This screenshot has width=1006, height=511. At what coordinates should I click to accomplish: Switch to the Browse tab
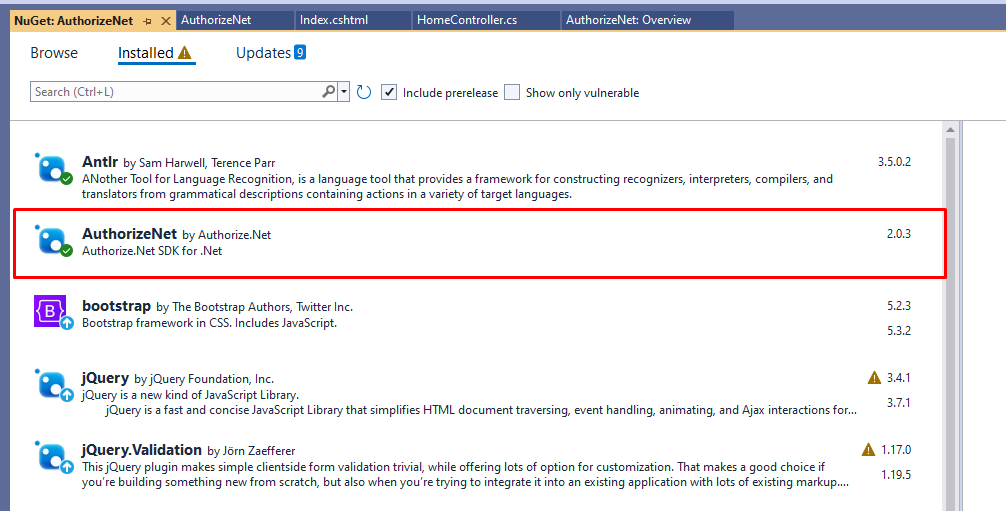point(54,53)
